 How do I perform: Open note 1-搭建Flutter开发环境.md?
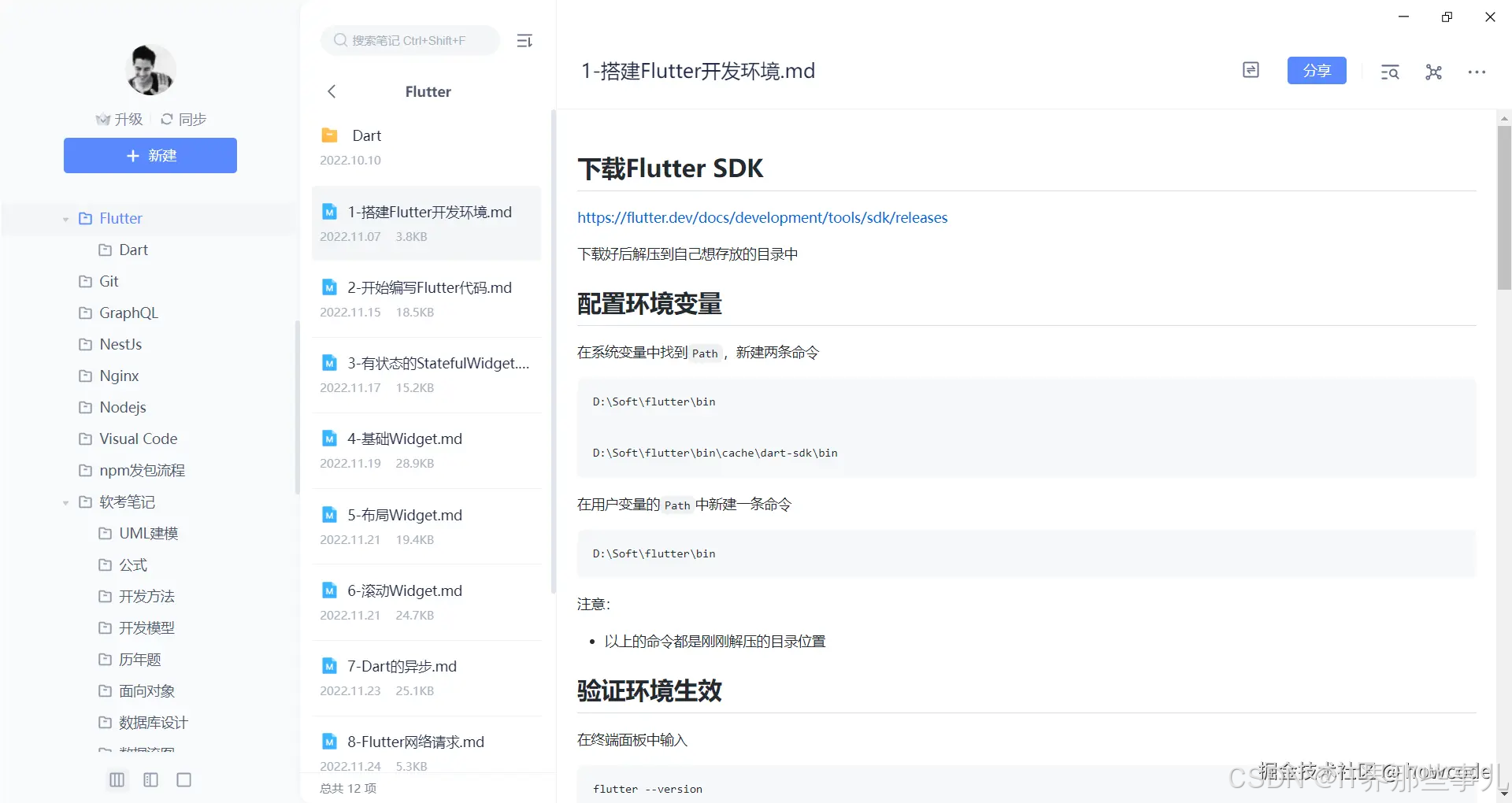coord(426,223)
